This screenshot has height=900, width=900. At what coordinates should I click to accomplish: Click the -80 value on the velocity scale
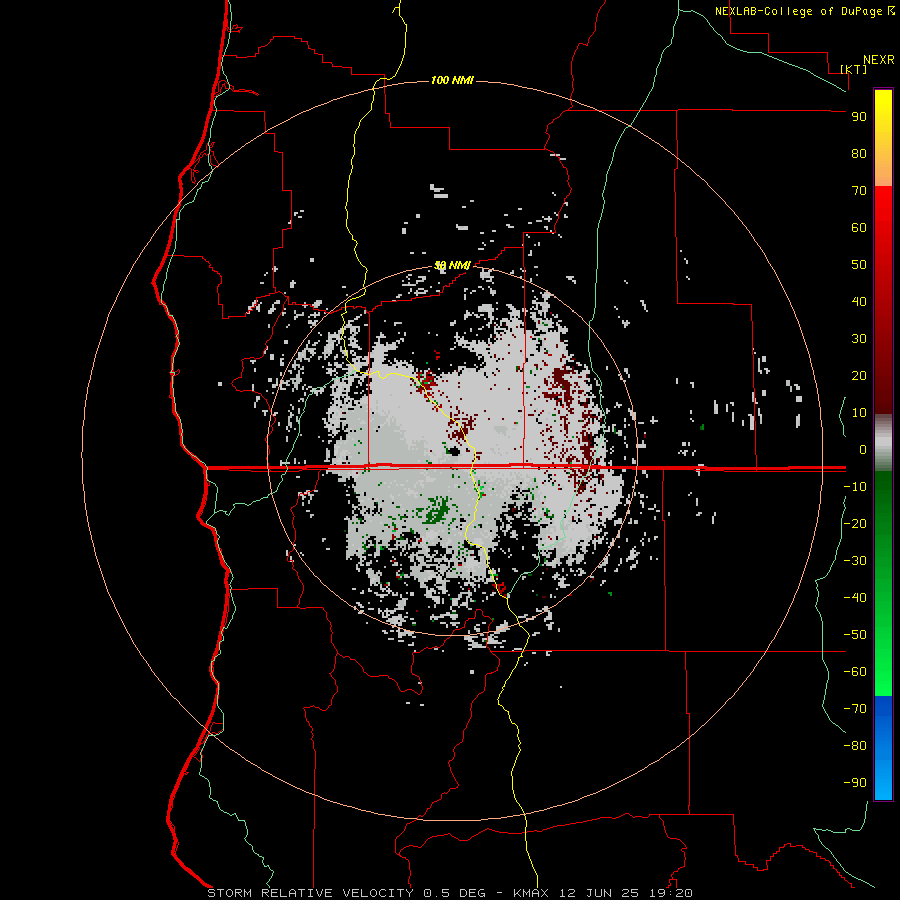[855, 746]
